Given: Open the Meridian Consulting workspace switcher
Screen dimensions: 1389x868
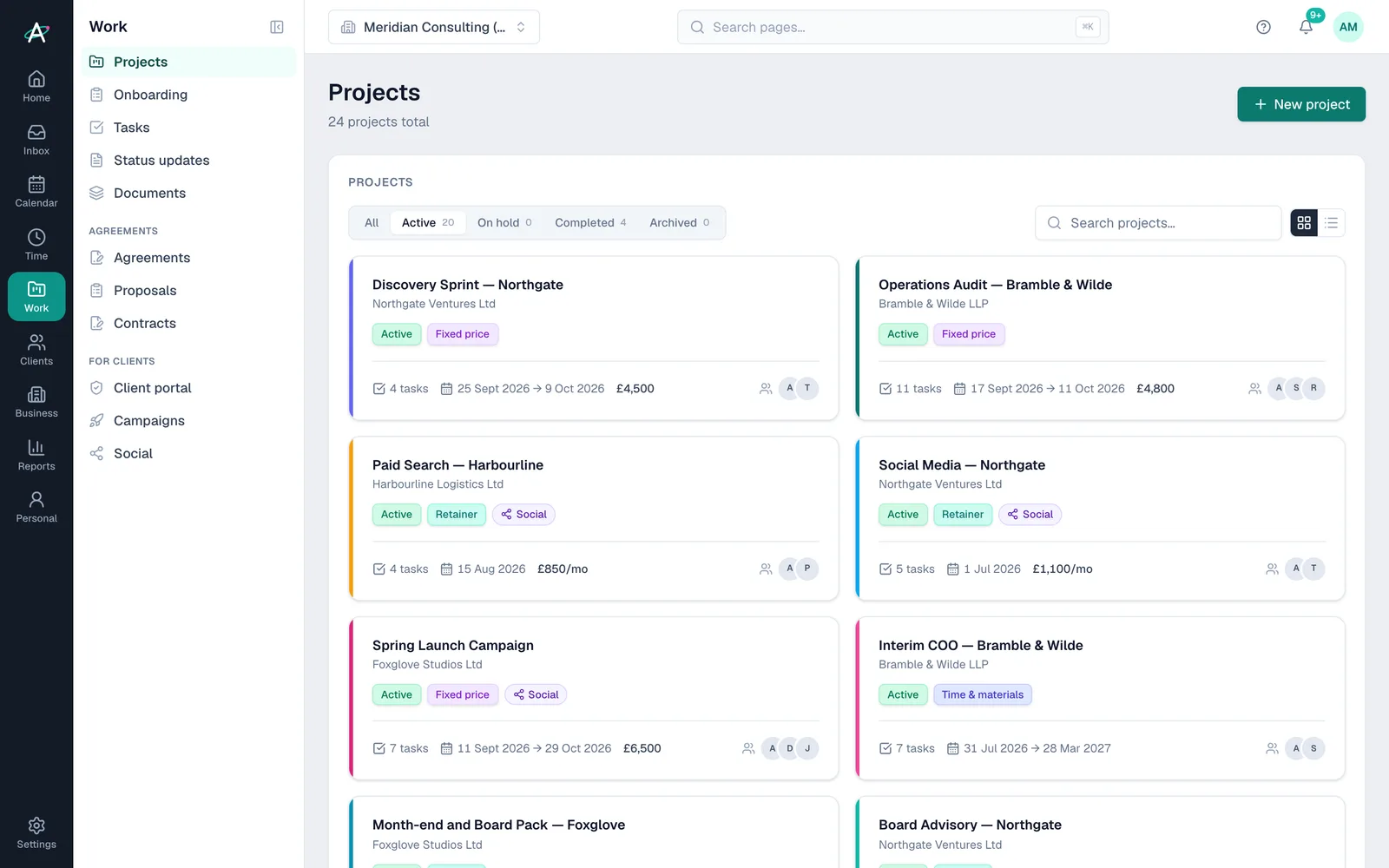Looking at the screenshot, I should (x=434, y=27).
